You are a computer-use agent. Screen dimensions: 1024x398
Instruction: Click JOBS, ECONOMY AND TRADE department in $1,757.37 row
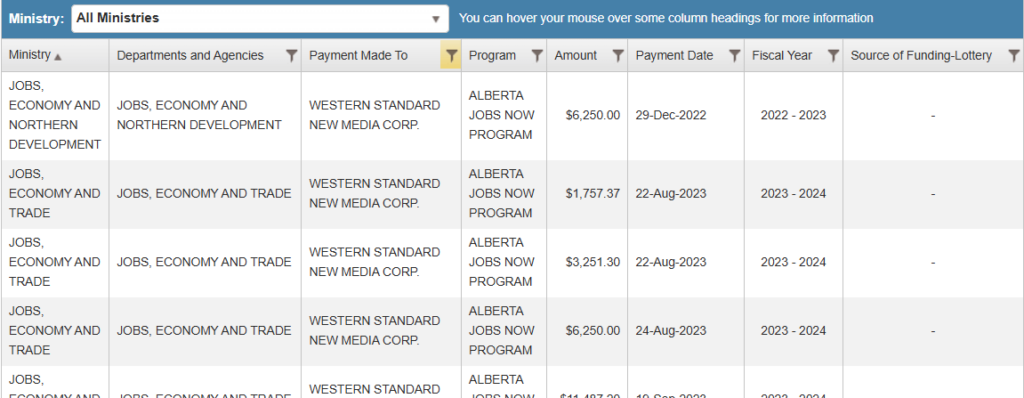pyautogui.click(x=204, y=194)
